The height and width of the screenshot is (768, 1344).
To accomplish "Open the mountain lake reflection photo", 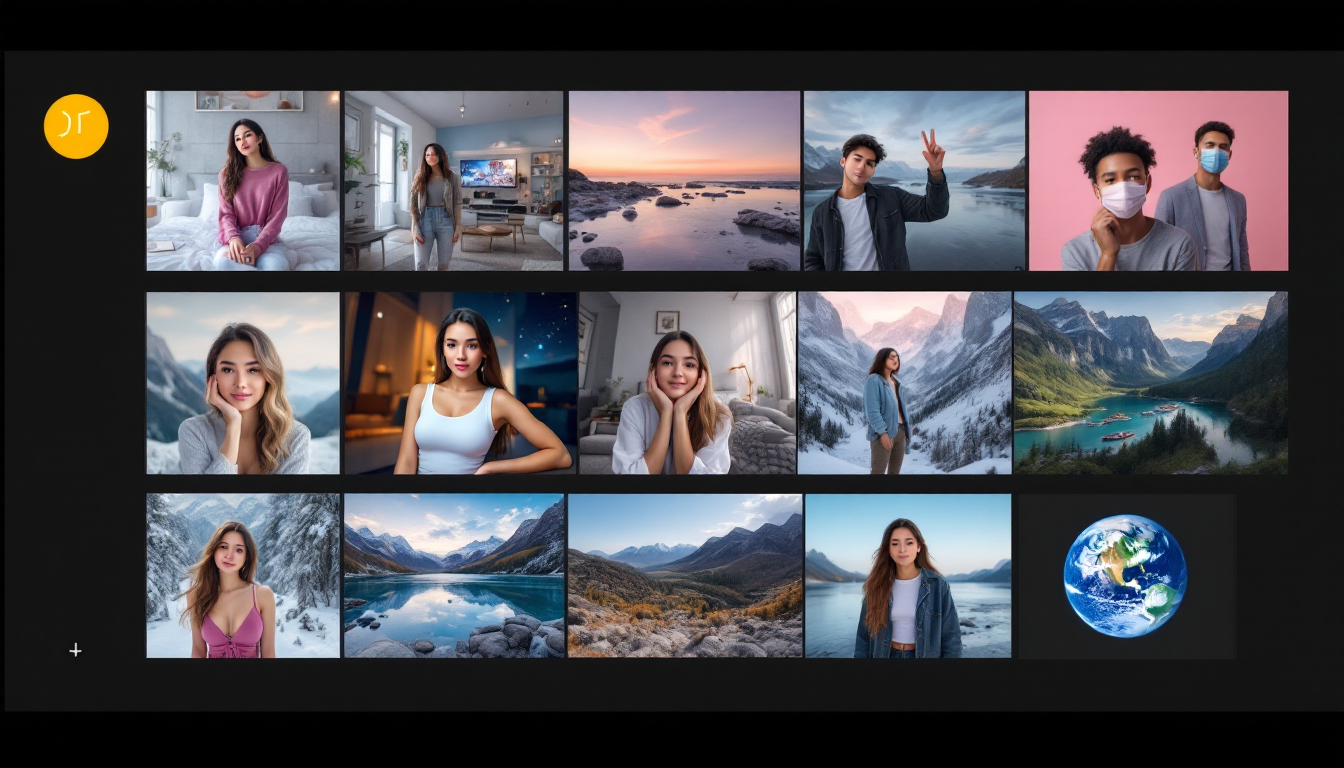I will 455,575.
